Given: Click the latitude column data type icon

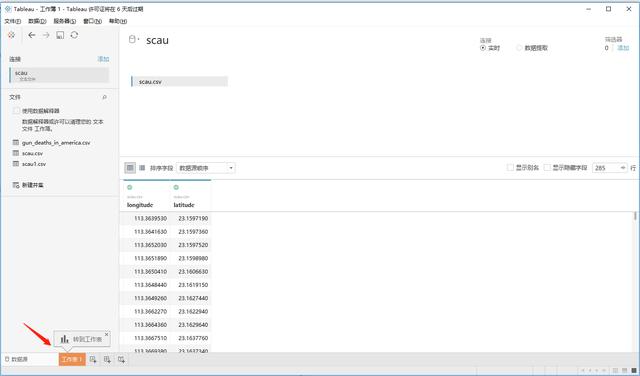Looking at the screenshot, I should click(176, 187).
